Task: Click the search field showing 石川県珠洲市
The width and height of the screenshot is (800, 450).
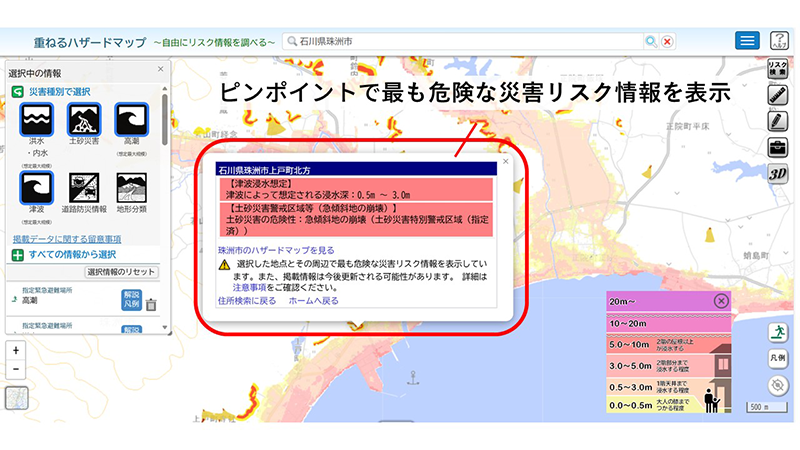Action: click(x=464, y=41)
